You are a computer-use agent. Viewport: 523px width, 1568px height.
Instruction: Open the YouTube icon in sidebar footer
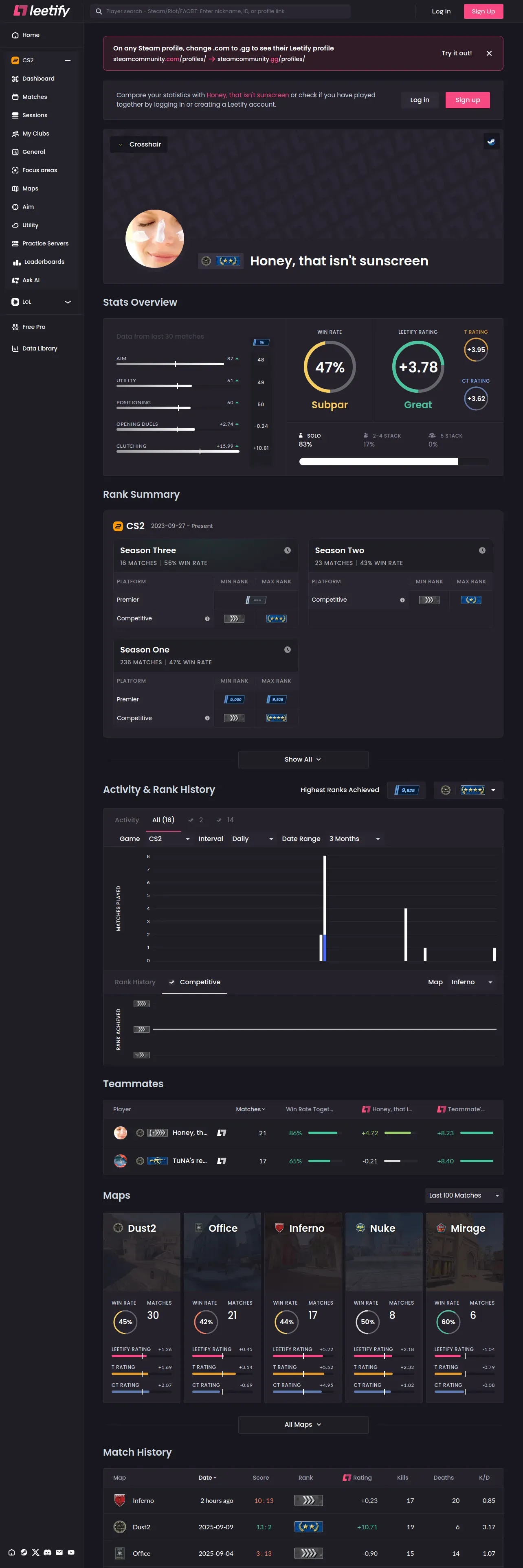(x=71, y=1552)
